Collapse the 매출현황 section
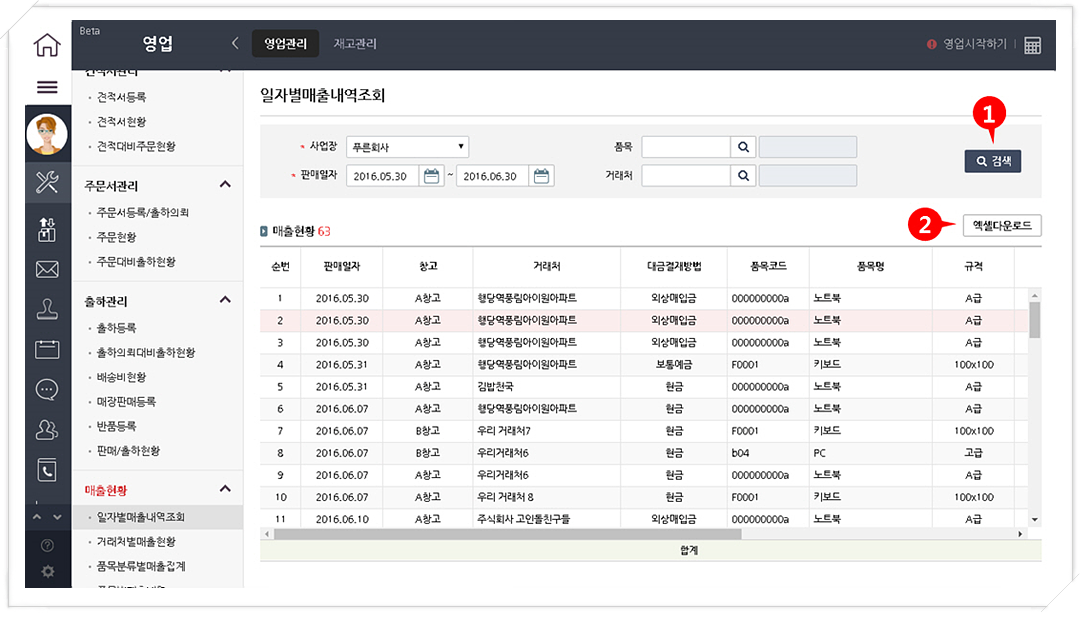Image resolution: width=1081 pixels, height=618 pixels. tap(225, 489)
